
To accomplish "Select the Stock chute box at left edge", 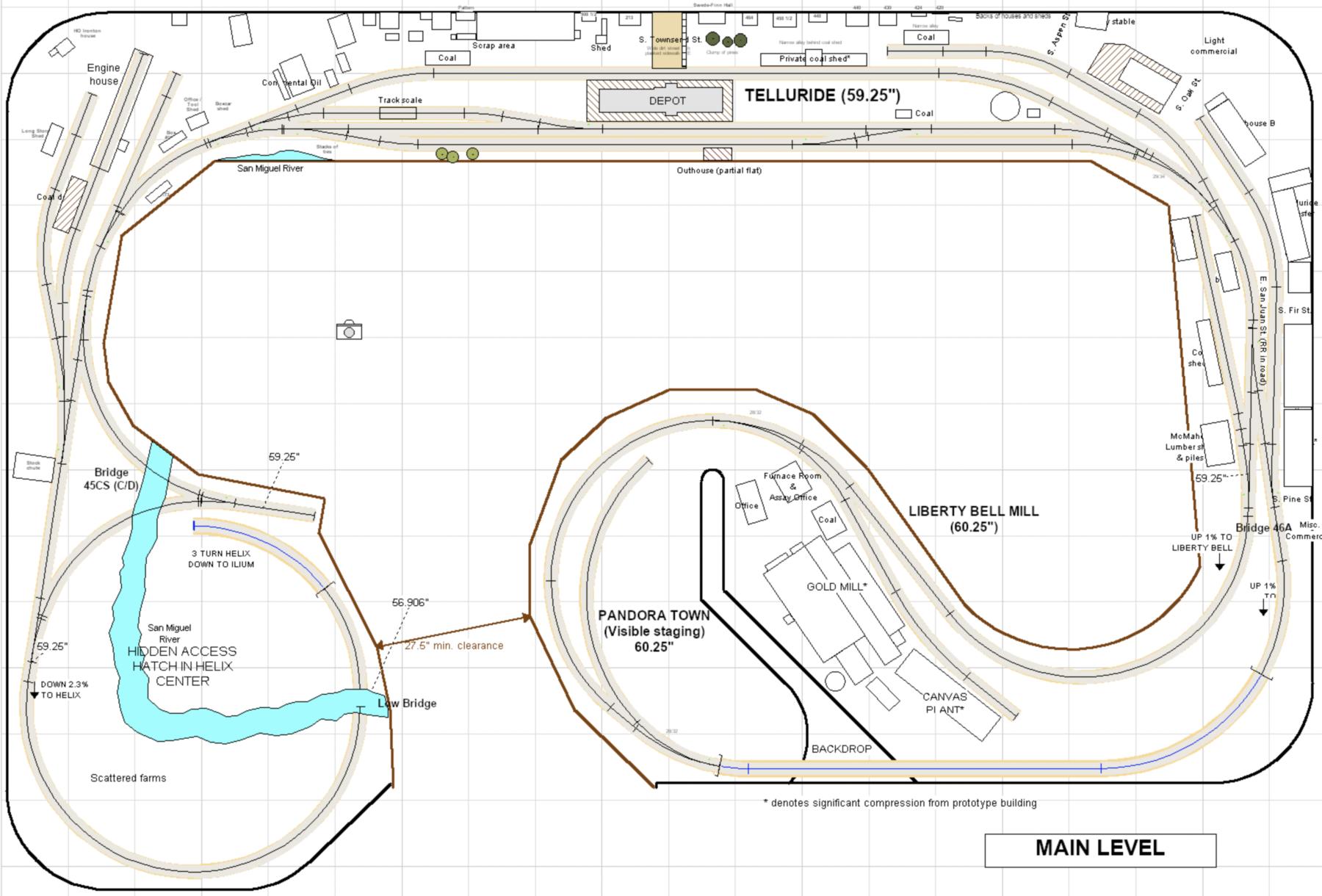I will point(34,466).
